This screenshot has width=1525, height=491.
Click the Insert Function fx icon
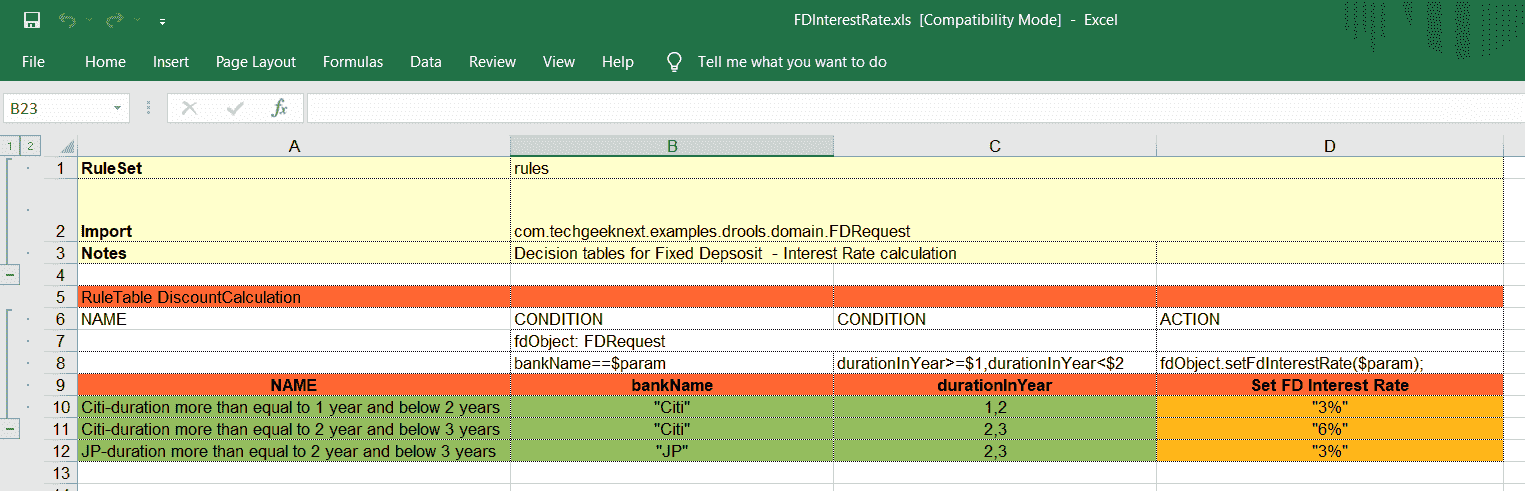280,108
